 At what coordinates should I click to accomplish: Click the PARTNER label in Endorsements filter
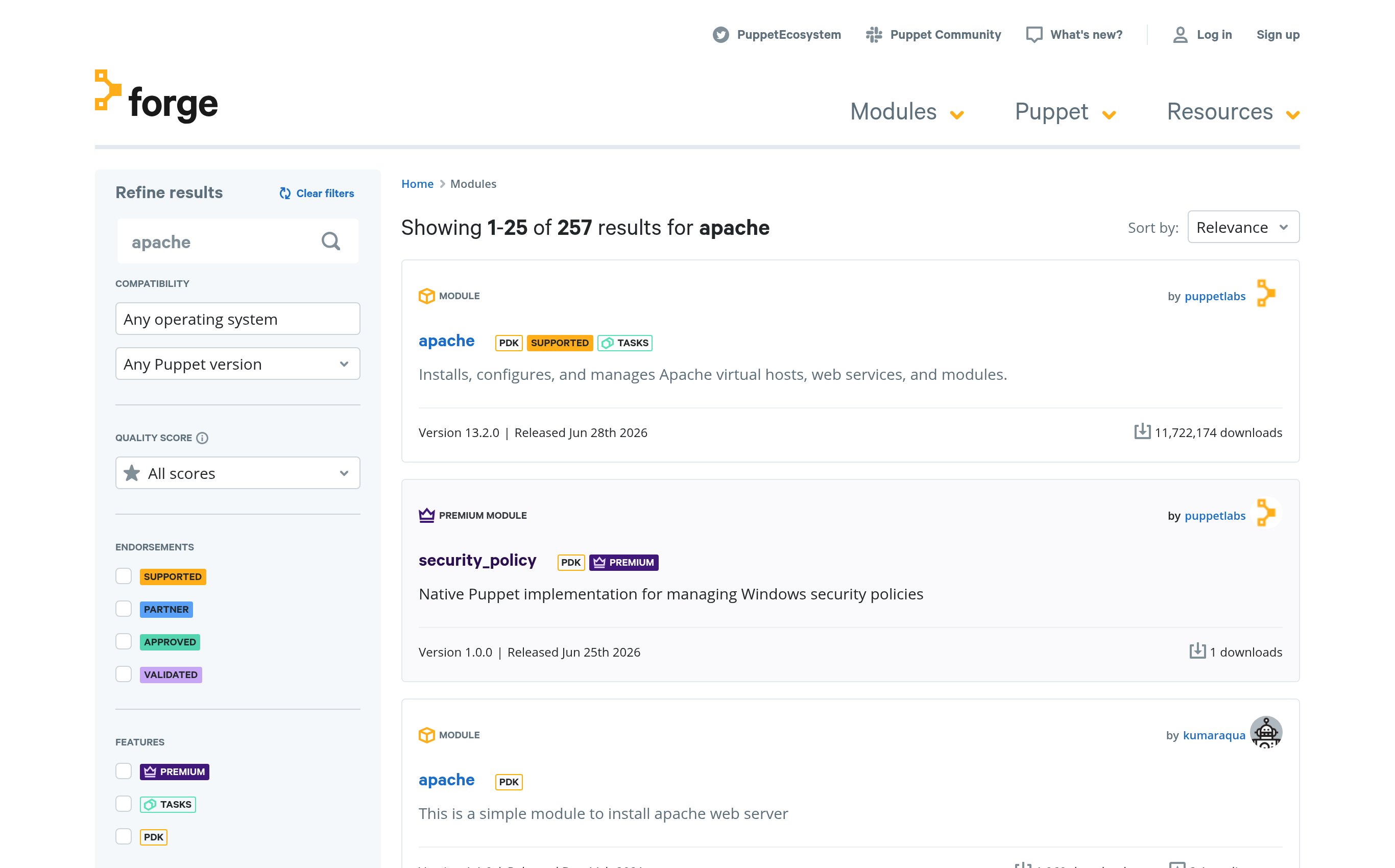click(x=166, y=609)
